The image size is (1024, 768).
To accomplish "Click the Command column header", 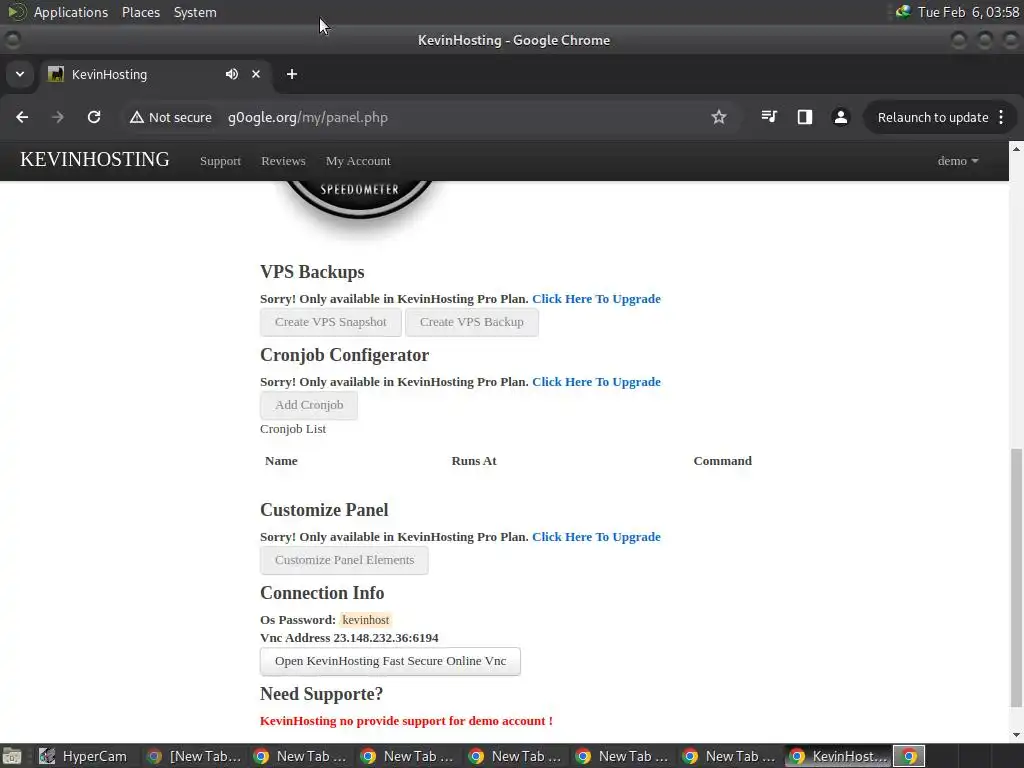I will coord(722,460).
